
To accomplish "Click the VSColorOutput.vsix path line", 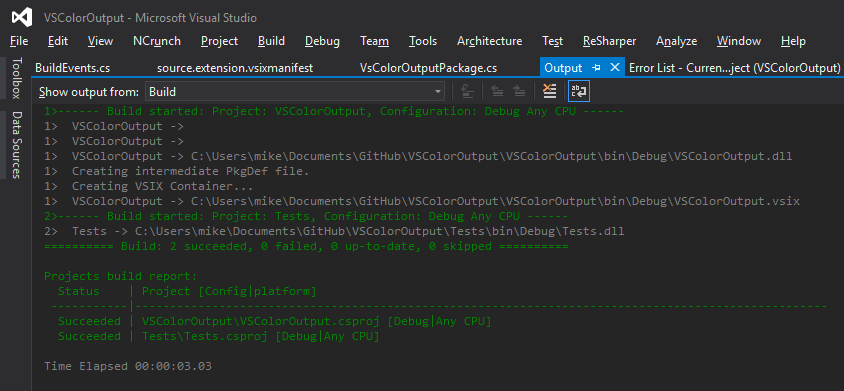I will 422,201.
